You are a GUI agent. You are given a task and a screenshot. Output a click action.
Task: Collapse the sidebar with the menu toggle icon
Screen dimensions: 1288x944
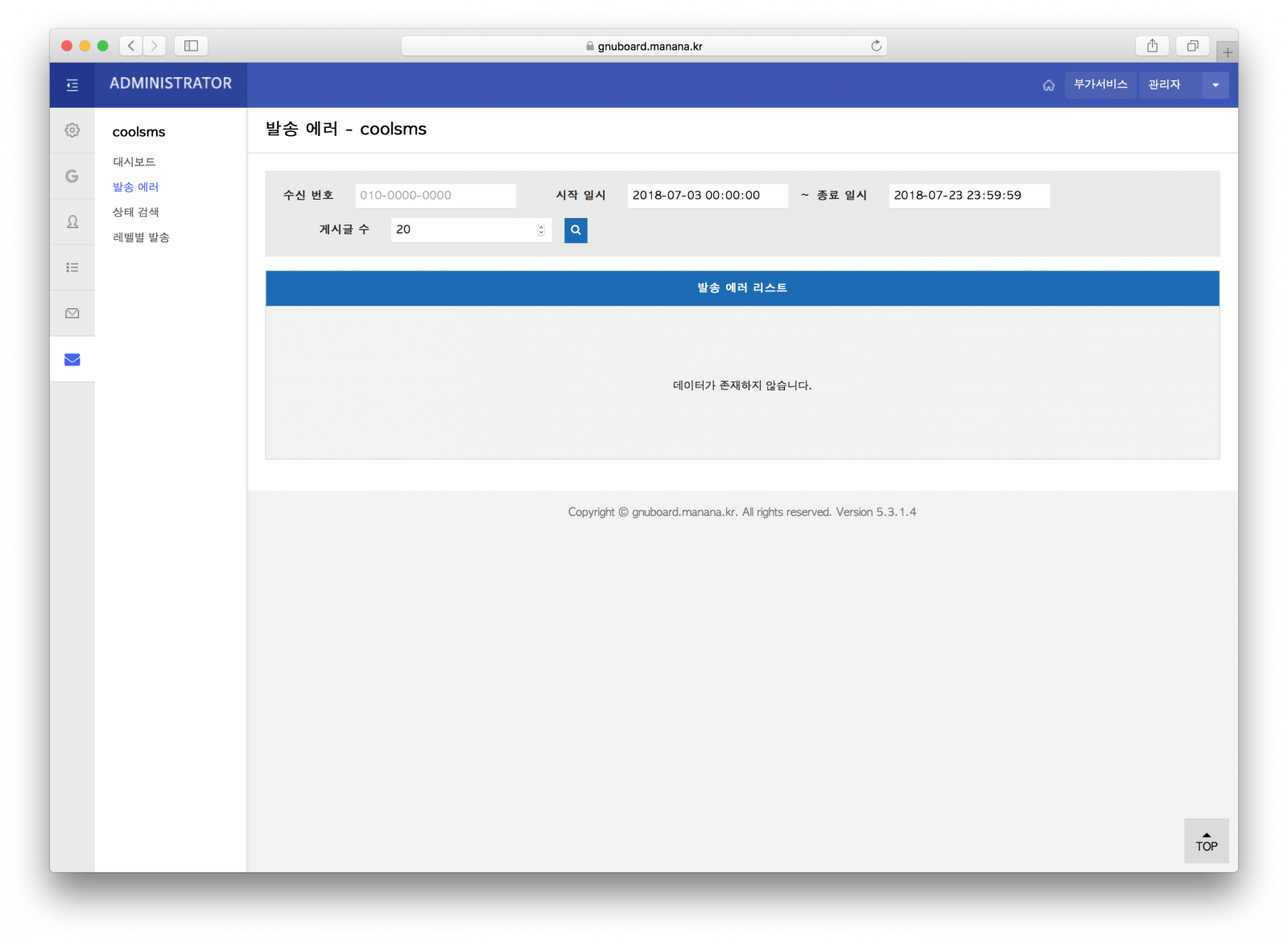pos(72,85)
